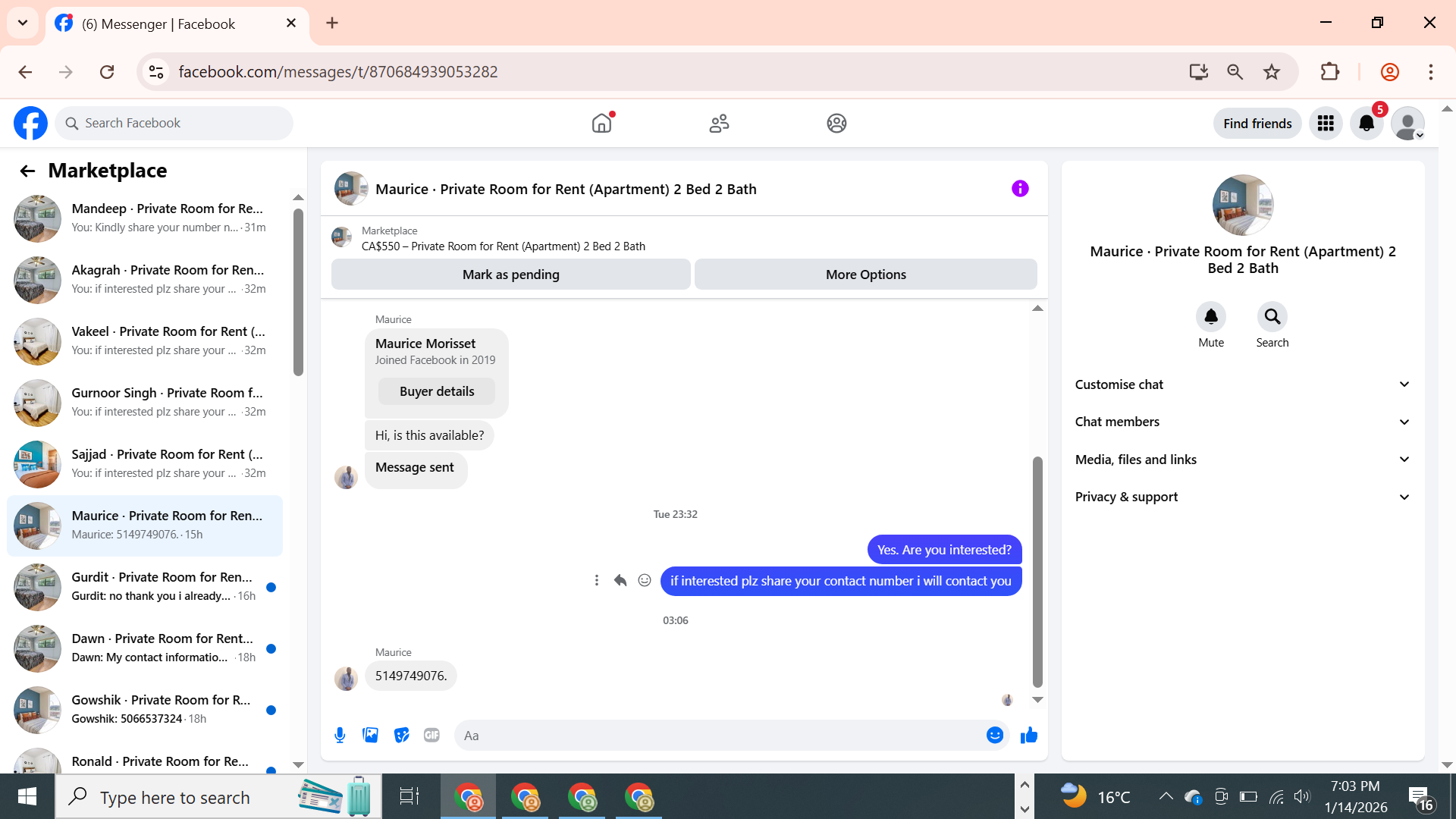This screenshot has width=1456, height=819.
Task: Reply to the contact number message
Action: [620, 580]
